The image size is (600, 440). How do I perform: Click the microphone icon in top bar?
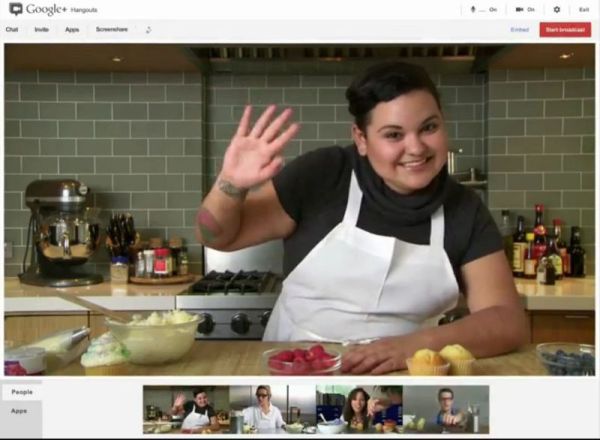click(473, 9)
